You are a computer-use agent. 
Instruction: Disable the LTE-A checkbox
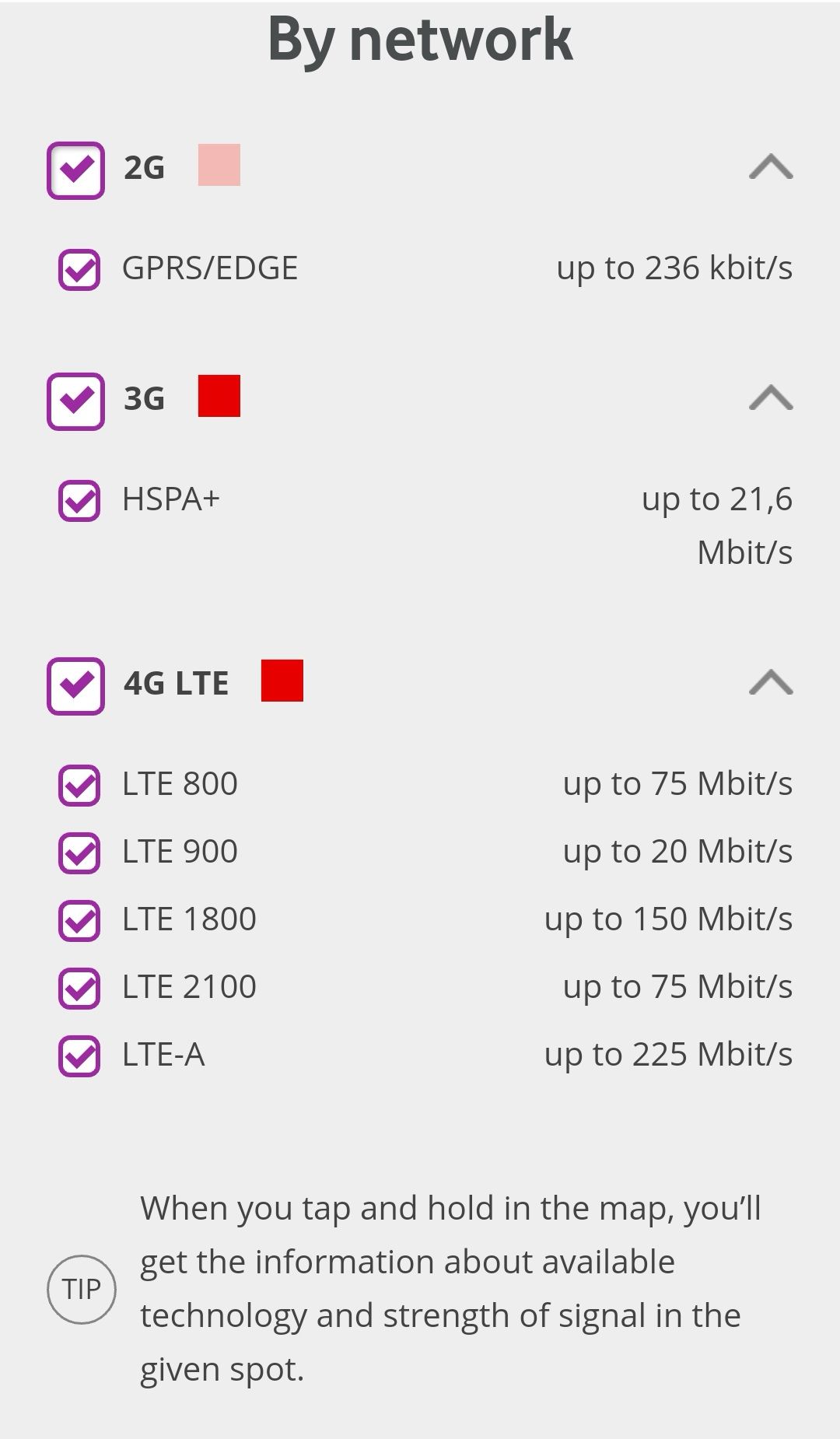click(79, 1056)
